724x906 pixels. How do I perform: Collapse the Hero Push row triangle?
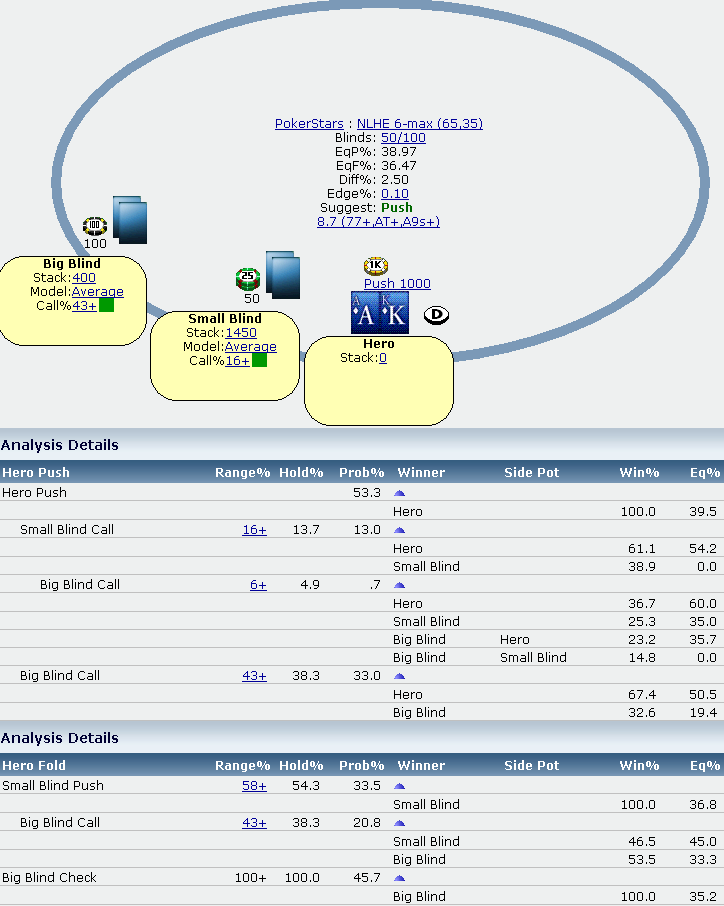[400, 493]
